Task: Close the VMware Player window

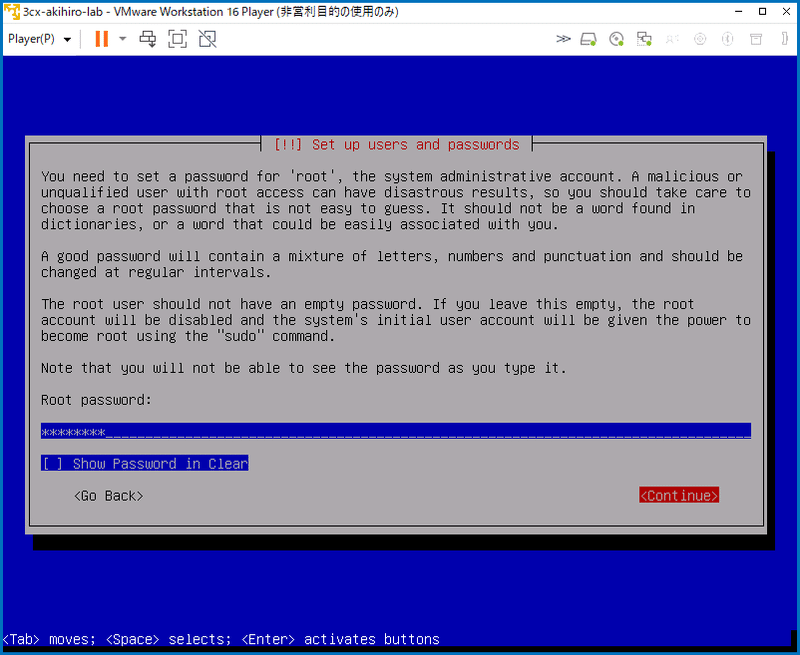Action: tap(786, 12)
